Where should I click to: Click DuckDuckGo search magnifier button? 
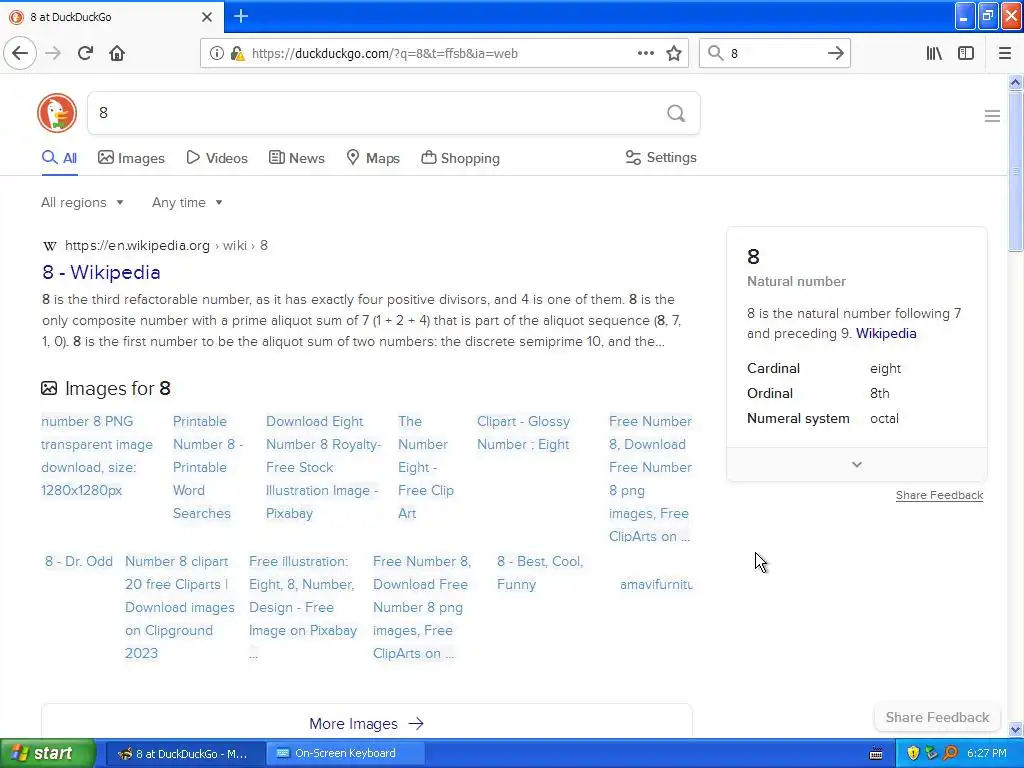[x=676, y=114]
